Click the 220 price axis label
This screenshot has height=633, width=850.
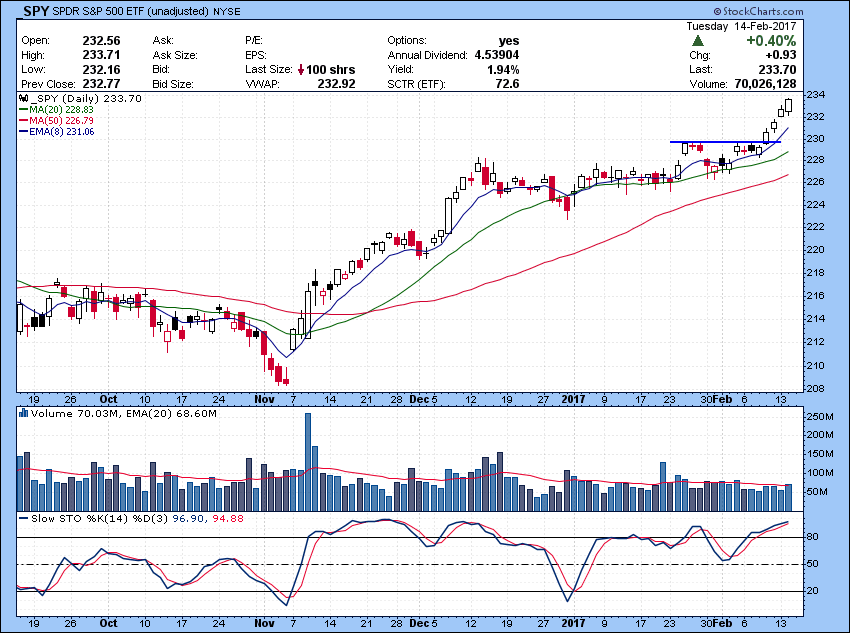816,250
